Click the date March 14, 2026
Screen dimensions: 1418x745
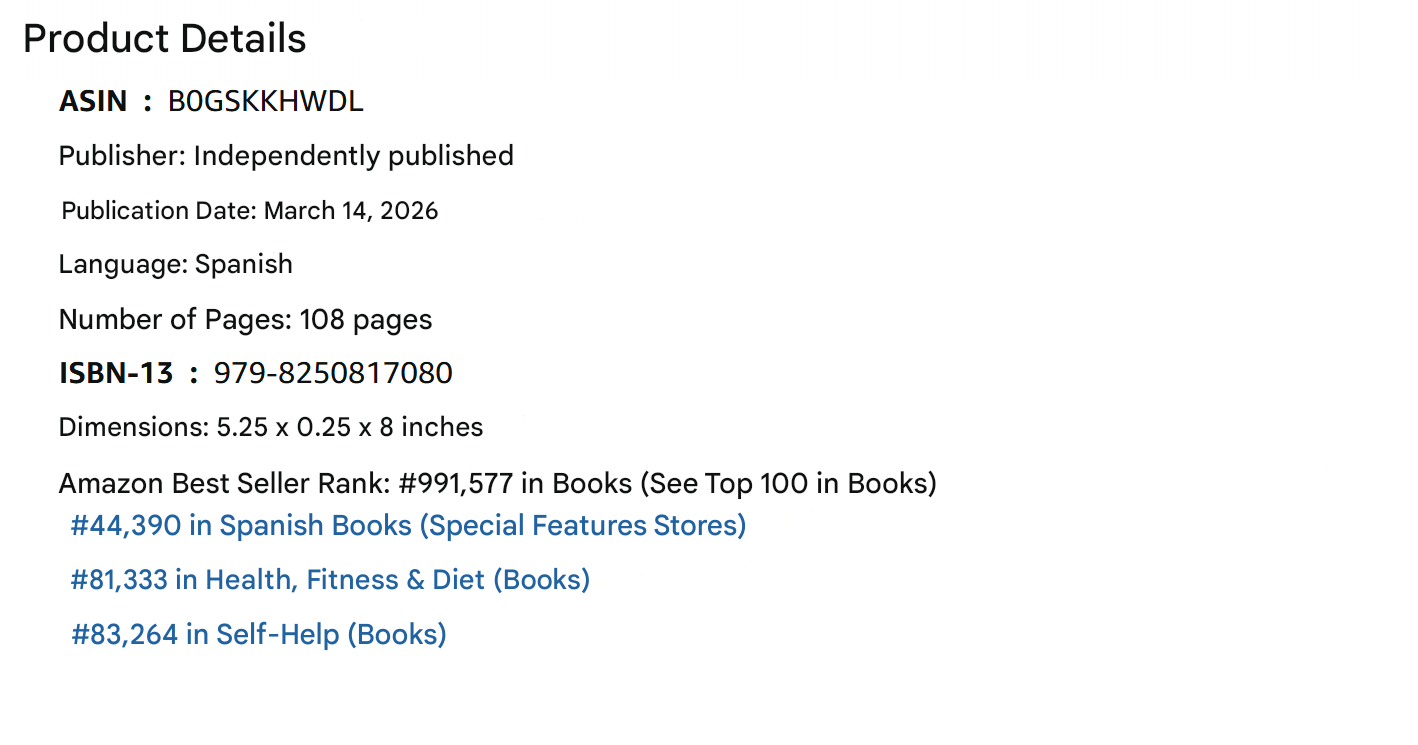[x=351, y=211]
